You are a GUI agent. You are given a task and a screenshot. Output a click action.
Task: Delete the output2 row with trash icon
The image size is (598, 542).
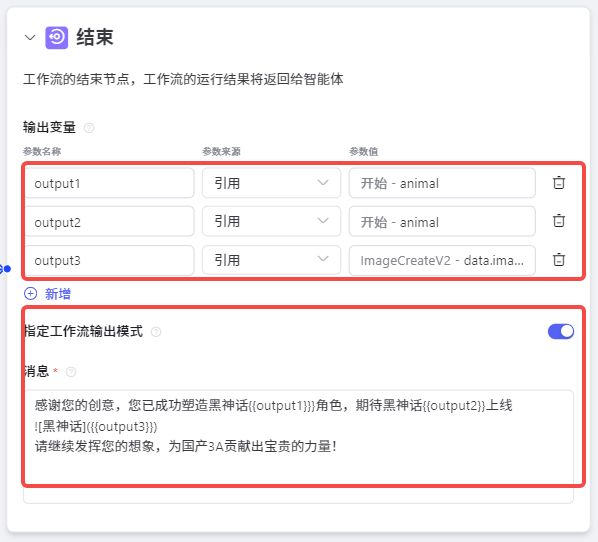(559, 221)
